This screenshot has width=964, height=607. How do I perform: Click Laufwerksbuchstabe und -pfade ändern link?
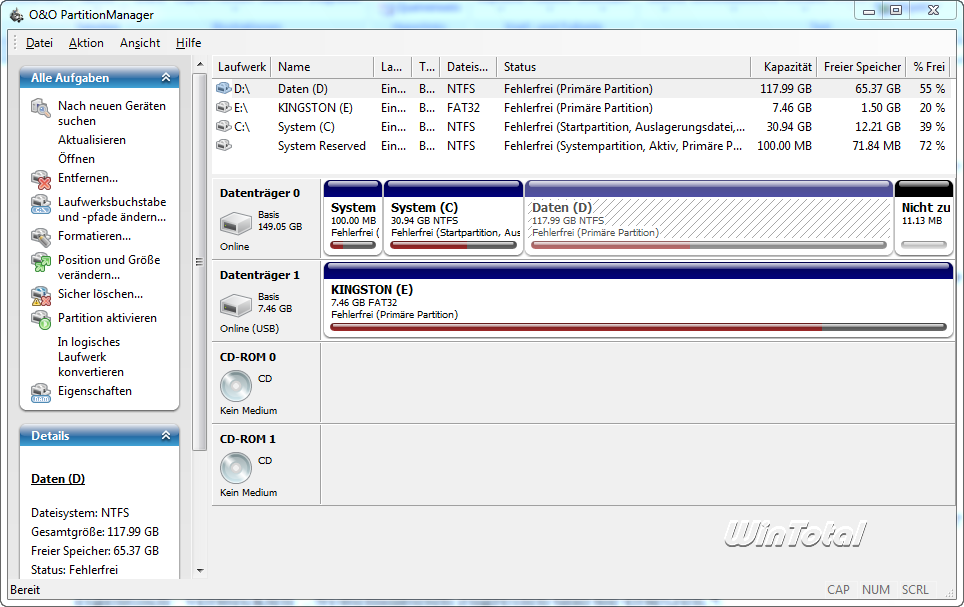[112, 209]
